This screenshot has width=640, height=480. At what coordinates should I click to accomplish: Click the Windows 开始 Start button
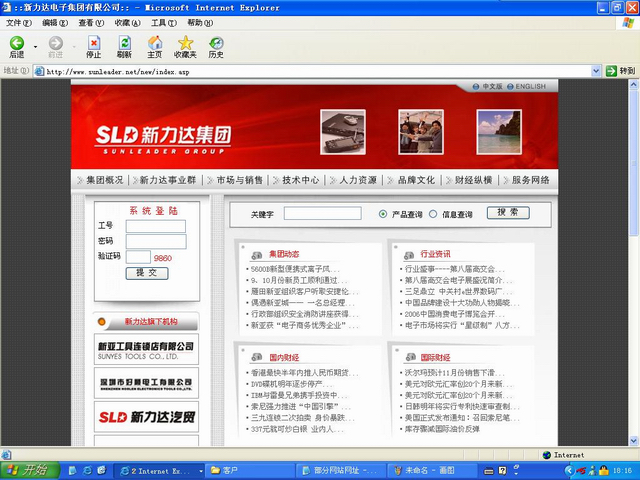click(30, 469)
